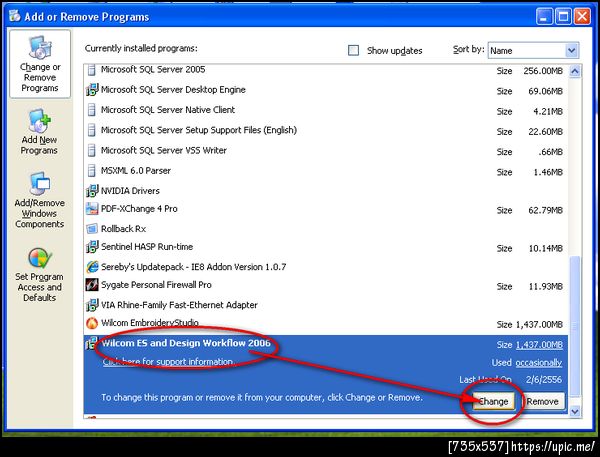Select 'Microsoft SQL Server Setup Support Files (English)'

click(199, 130)
